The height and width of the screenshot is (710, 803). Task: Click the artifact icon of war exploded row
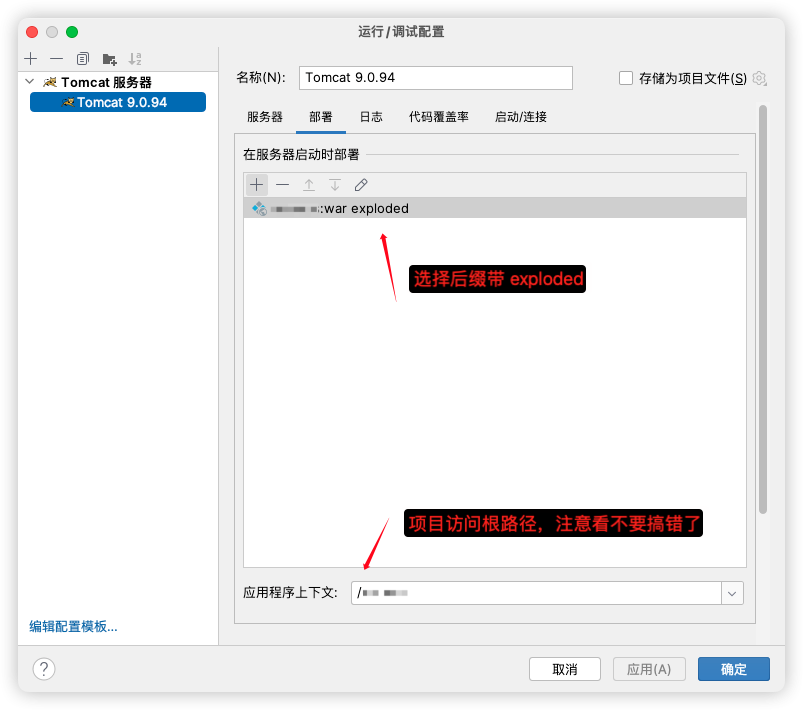pyautogui.click(x=259, y=208)
